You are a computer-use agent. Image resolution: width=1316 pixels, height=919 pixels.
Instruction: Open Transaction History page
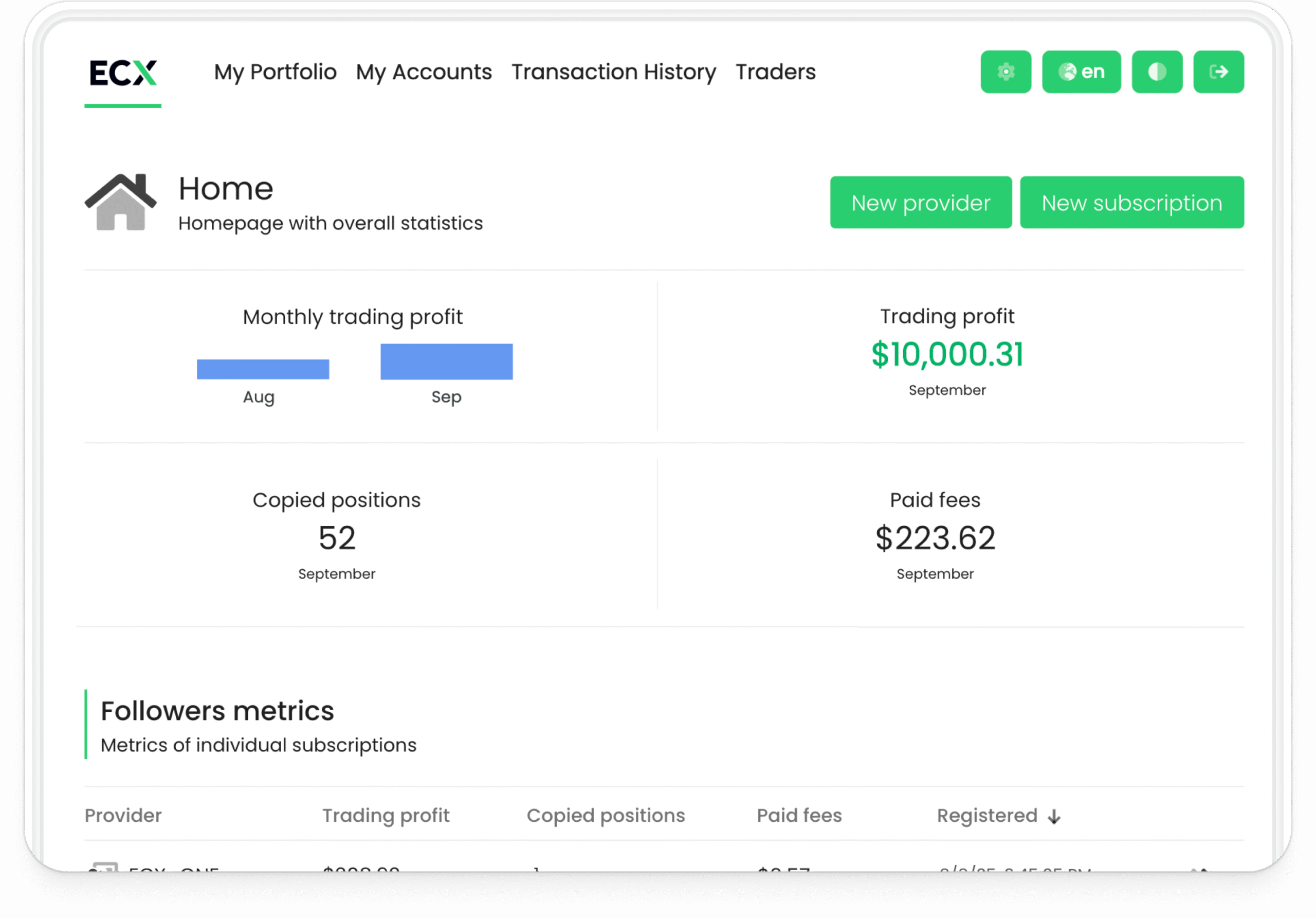(613, 72)
